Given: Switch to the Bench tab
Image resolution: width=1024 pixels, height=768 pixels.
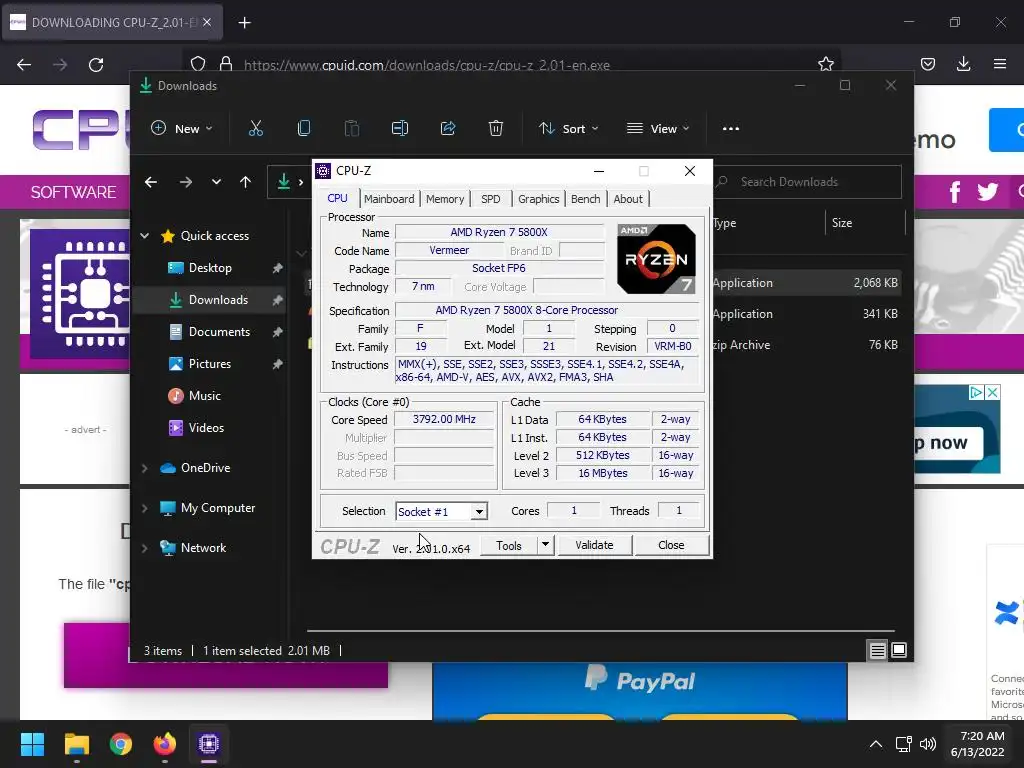Looking at the screenshot, I should (585, 199).
